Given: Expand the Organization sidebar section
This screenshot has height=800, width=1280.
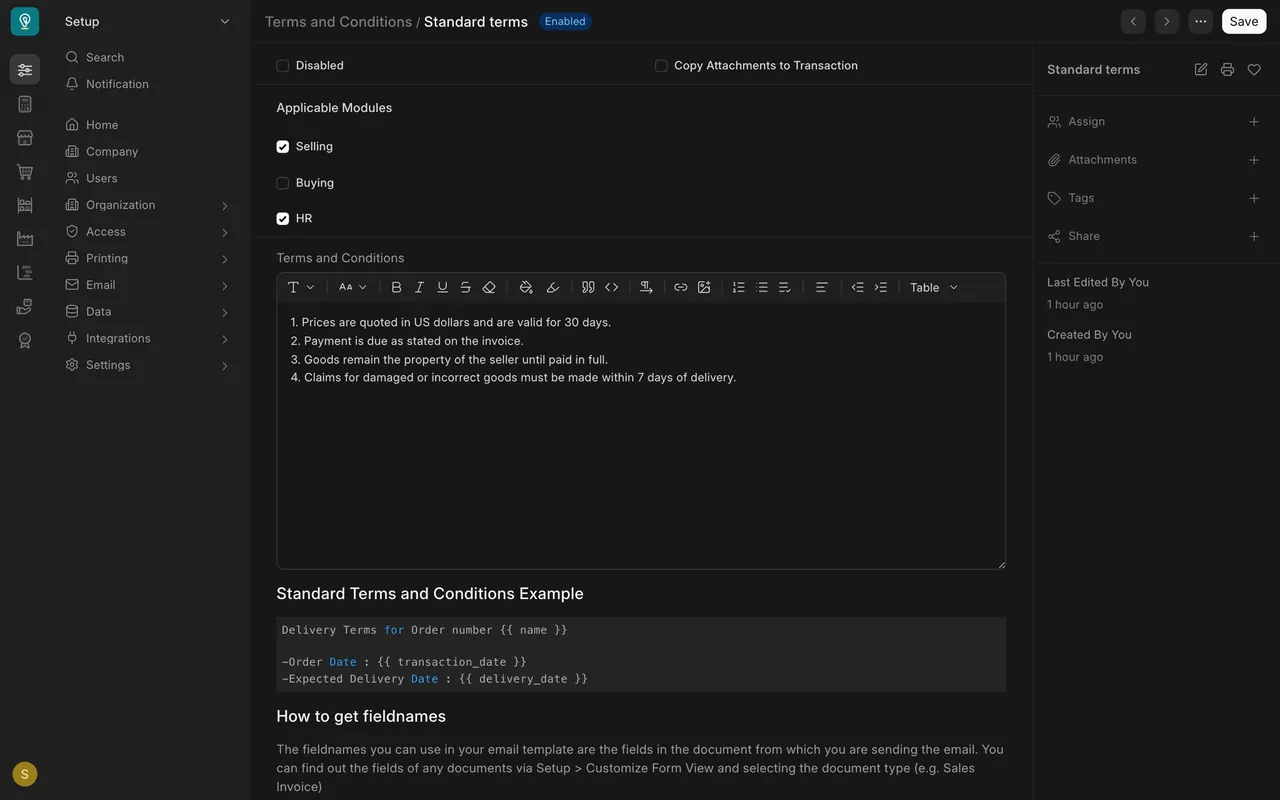Looking at the screenshot, I should tap(147, 205).
